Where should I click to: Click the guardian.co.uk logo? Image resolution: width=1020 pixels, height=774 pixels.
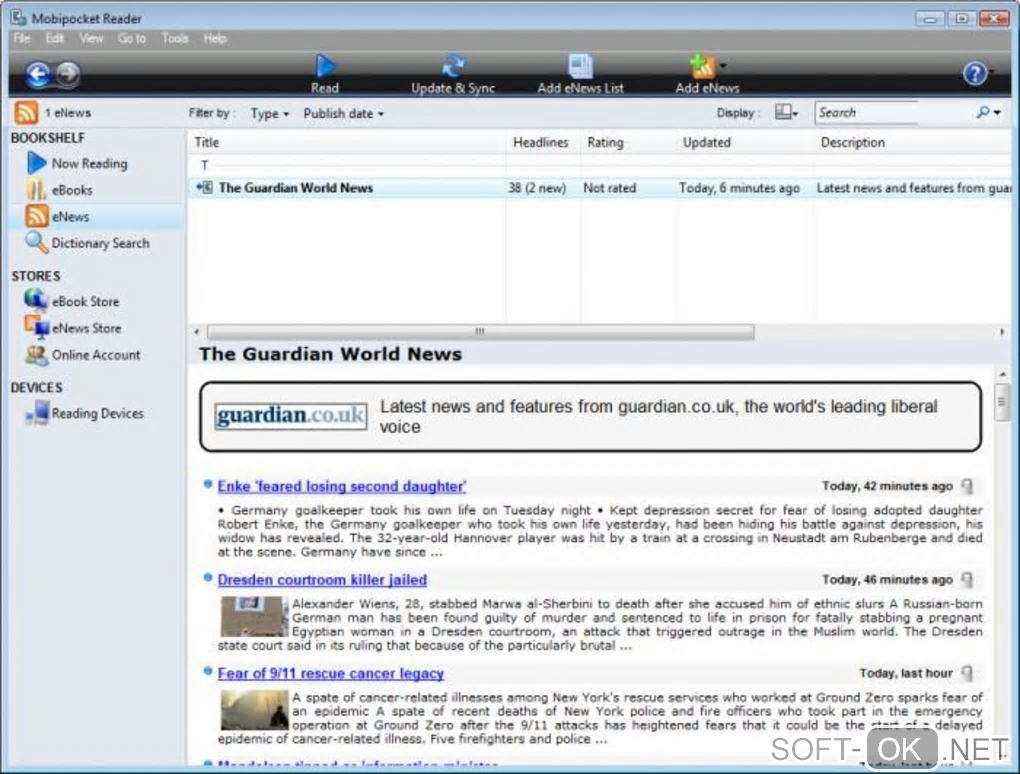pos(291,416)
